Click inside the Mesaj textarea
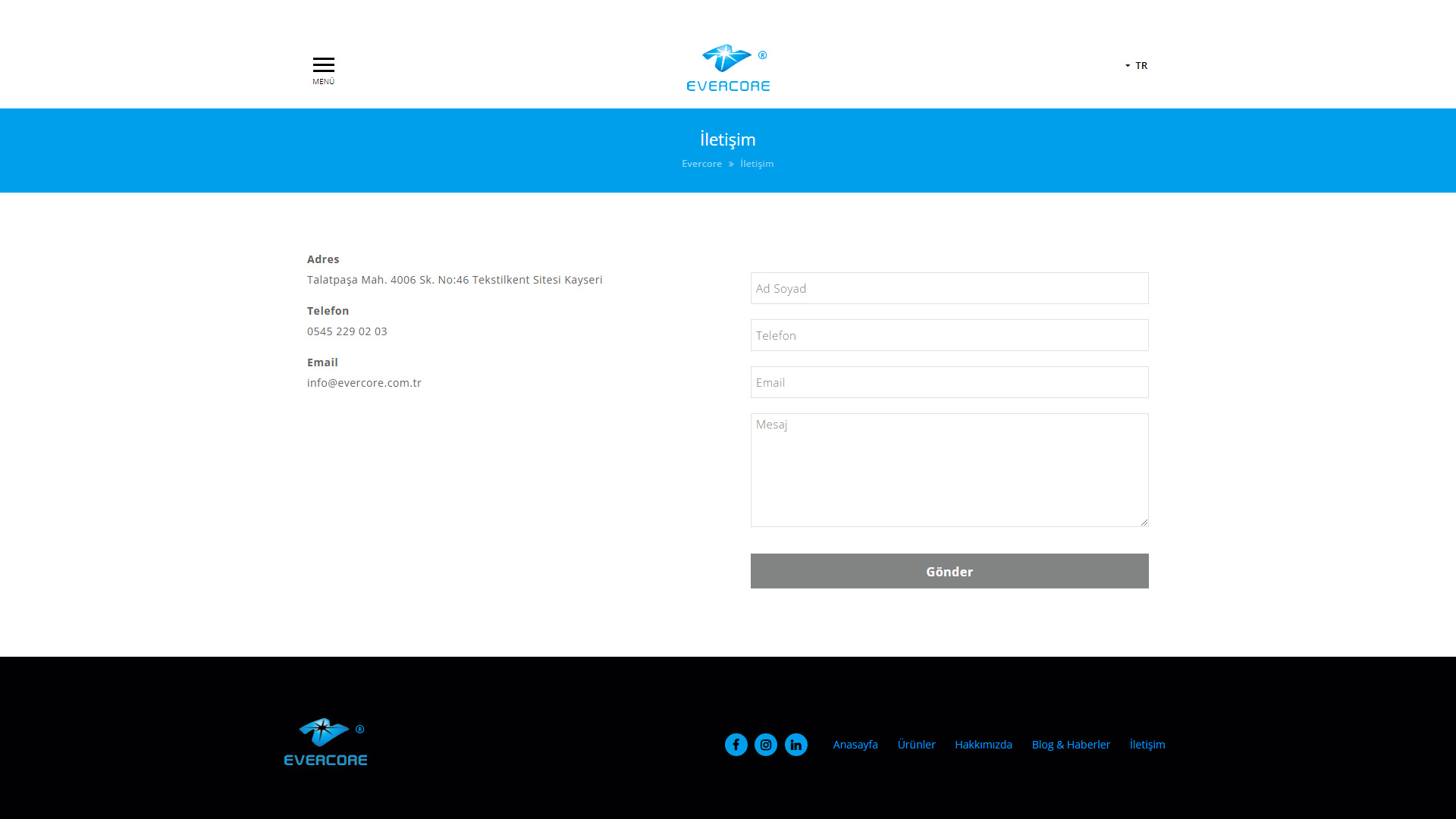The width and height of the screenshot is (1456, 819). click(949, 470)
